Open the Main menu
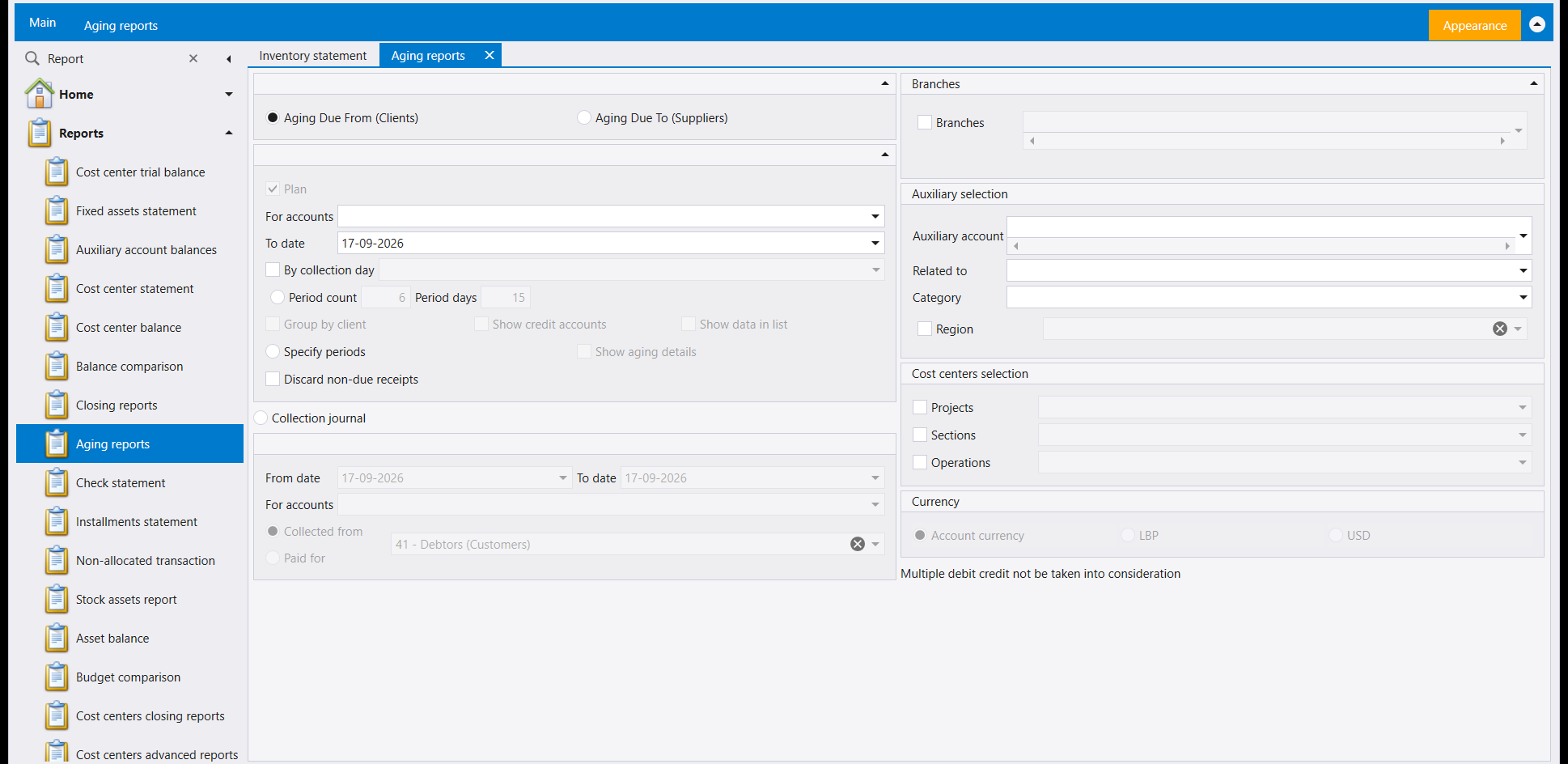The height and width of the screenshot is (764, 1568). coord(42,23)
